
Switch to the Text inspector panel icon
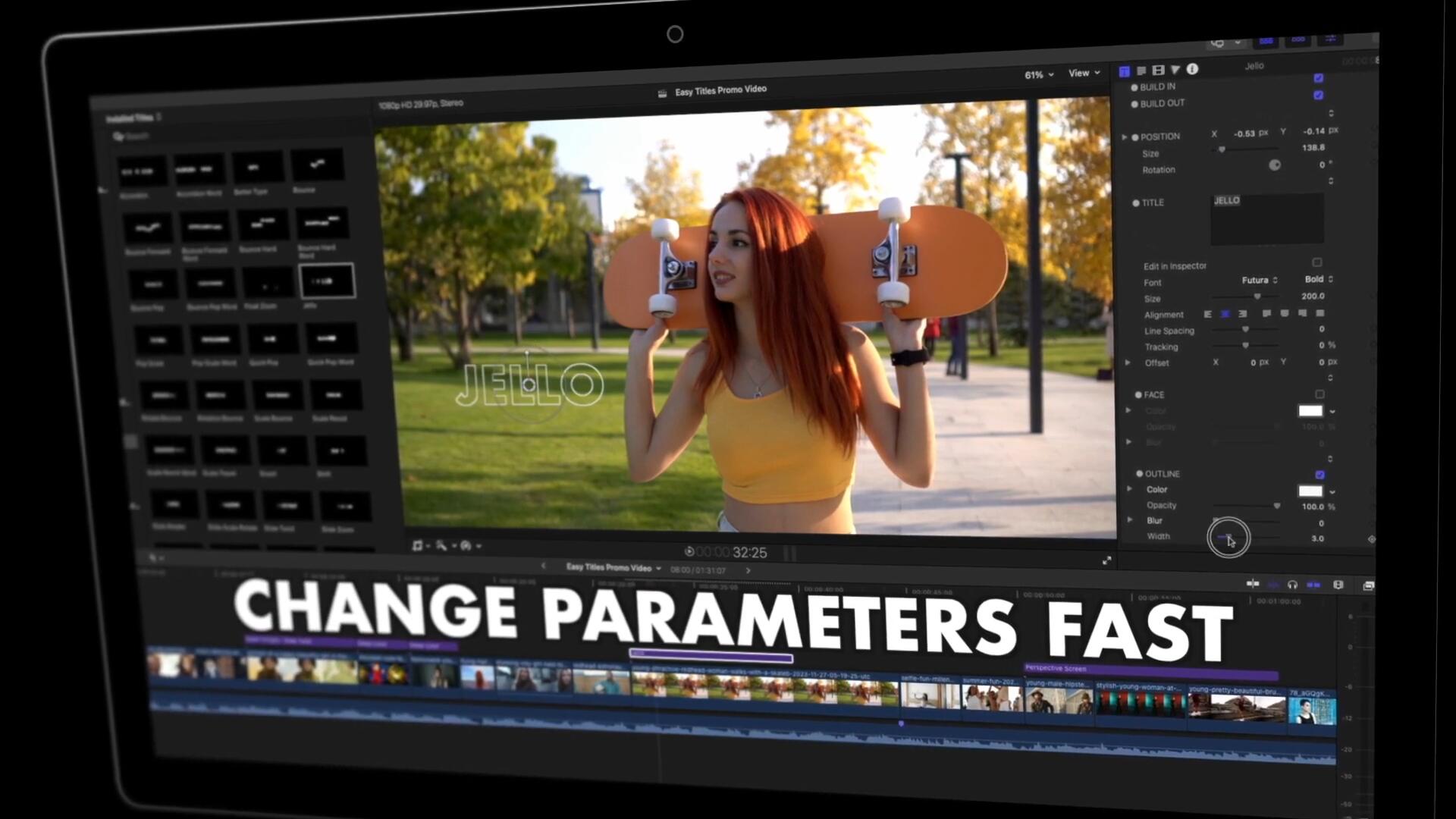point(1141,70)
